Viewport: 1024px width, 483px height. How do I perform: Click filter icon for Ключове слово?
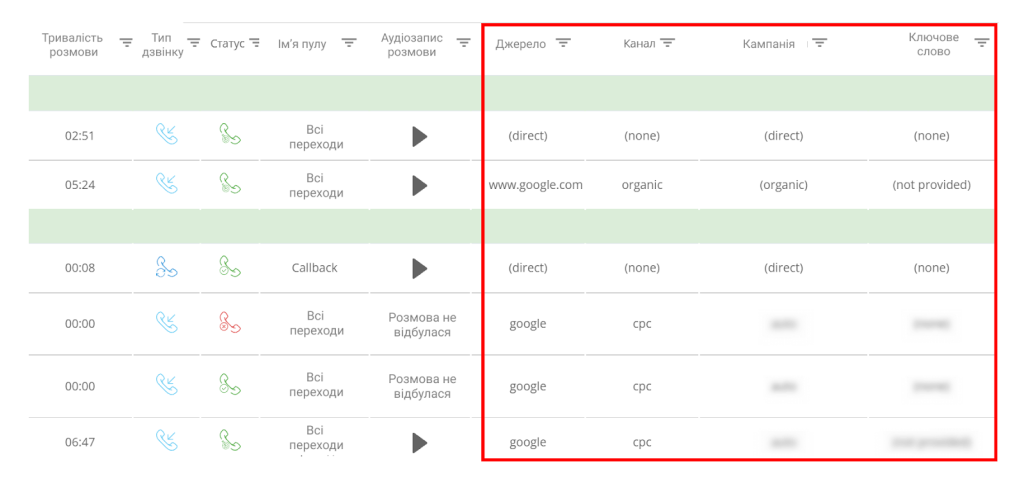pyautogui.click(x=981, y=43)
